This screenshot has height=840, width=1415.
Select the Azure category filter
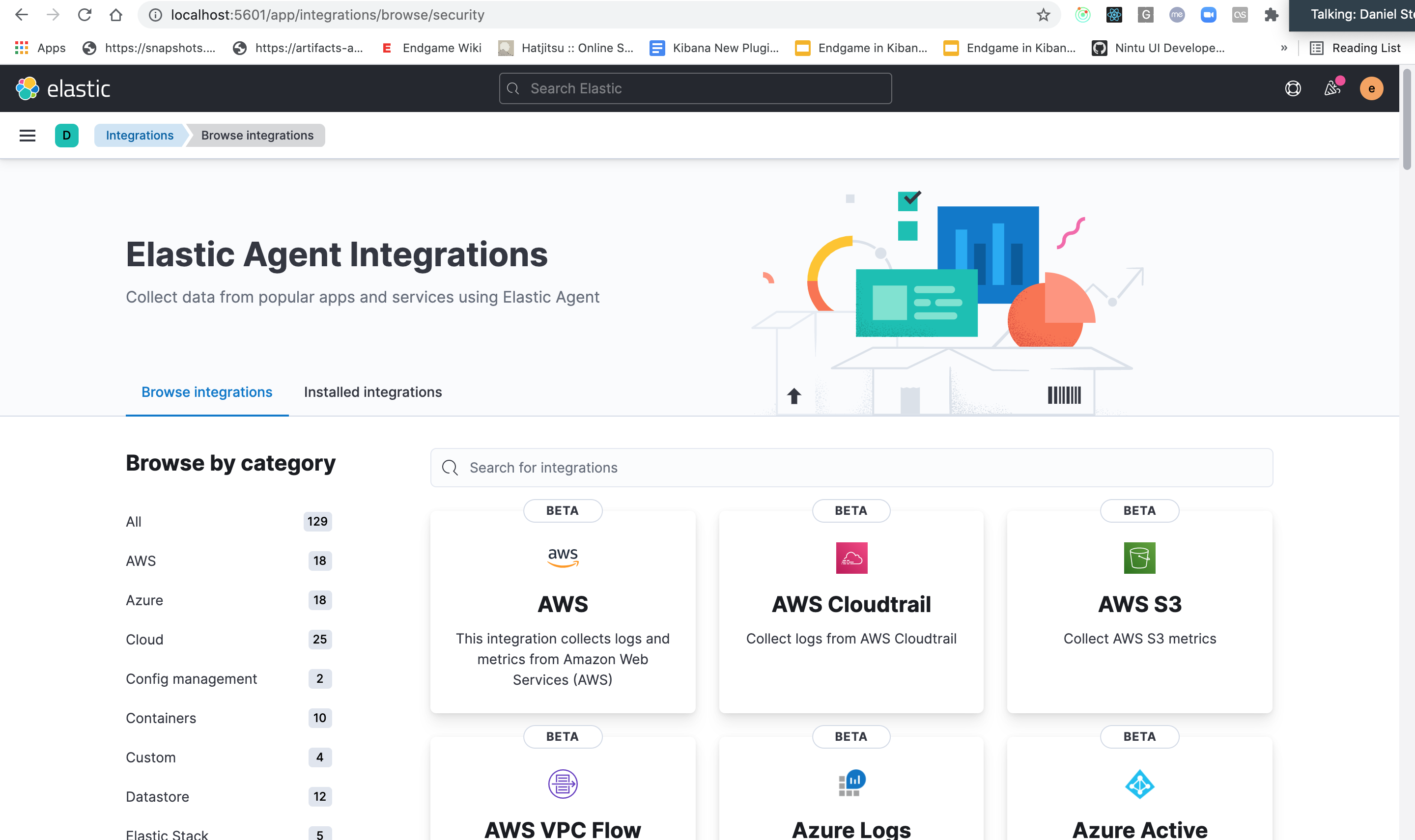coord(144,600)
